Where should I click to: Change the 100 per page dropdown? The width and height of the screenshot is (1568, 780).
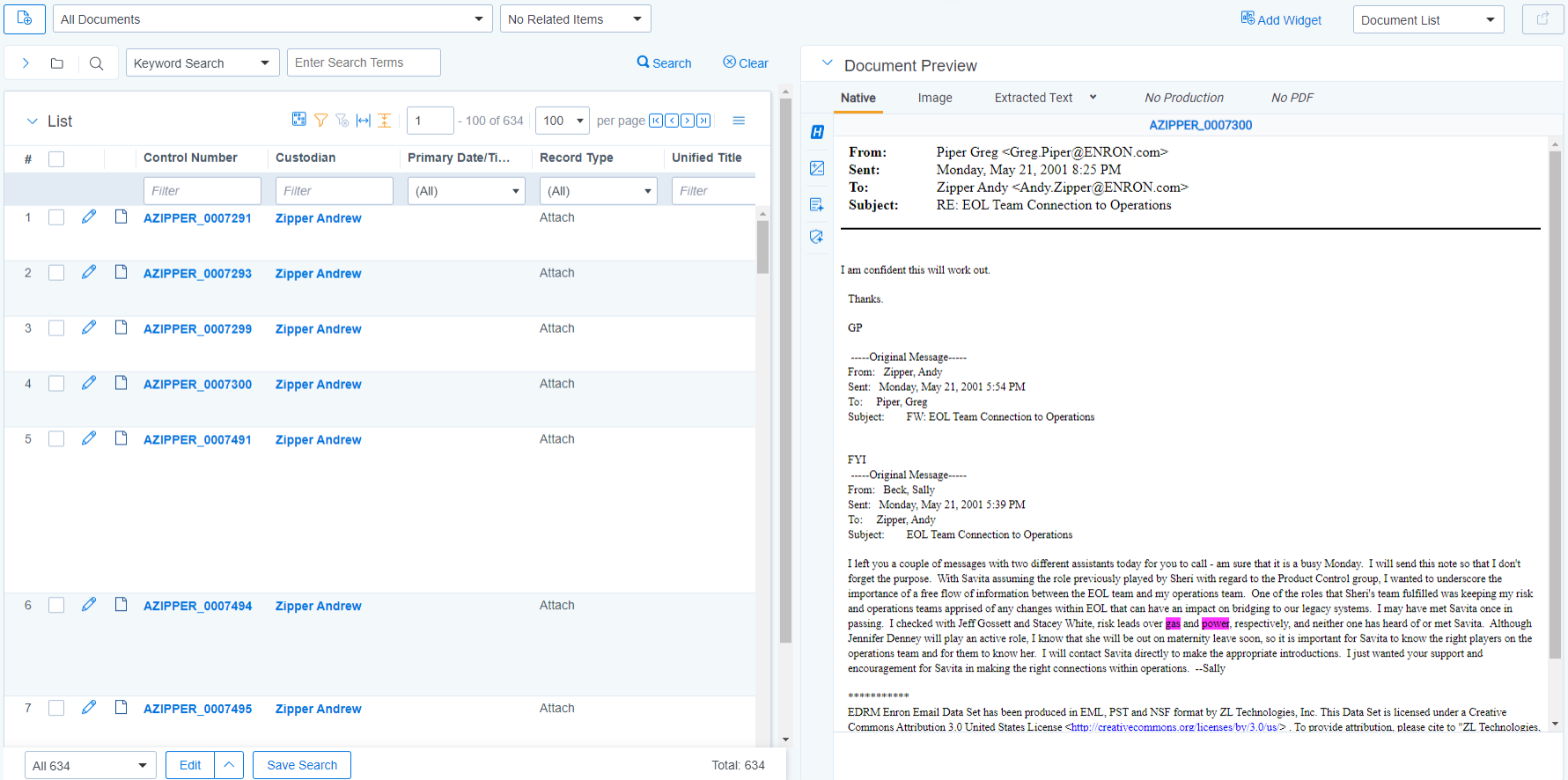pyautogui.click(x=563, y=121)
